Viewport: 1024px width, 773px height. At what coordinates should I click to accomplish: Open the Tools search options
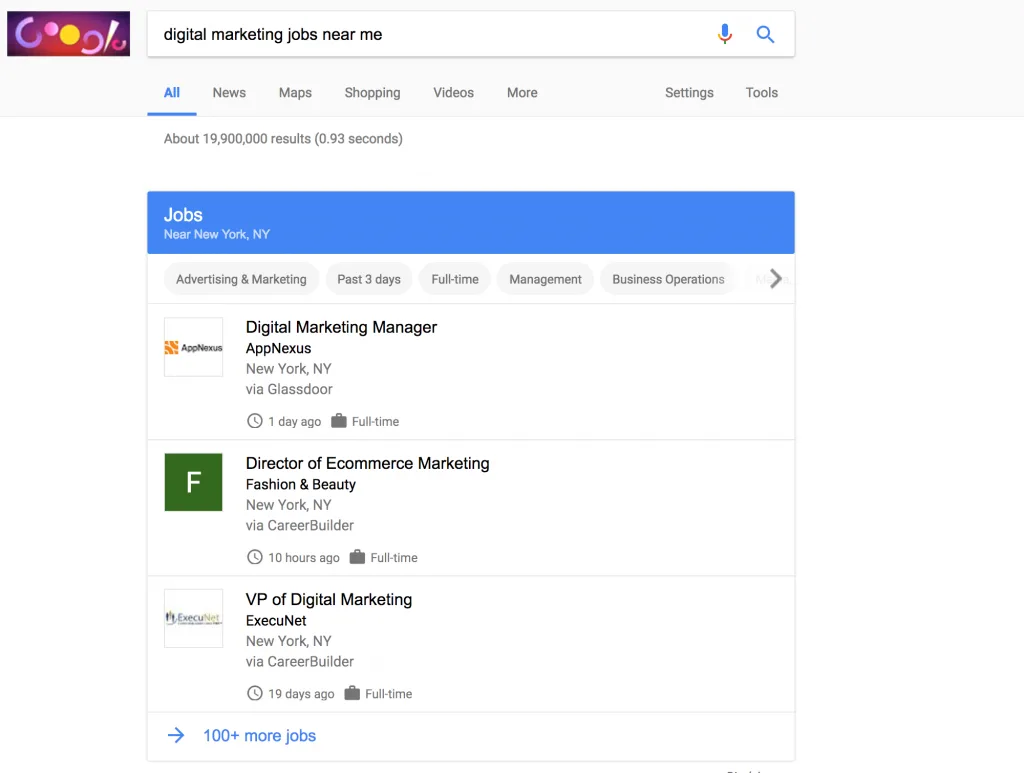(x=761, y=93)
